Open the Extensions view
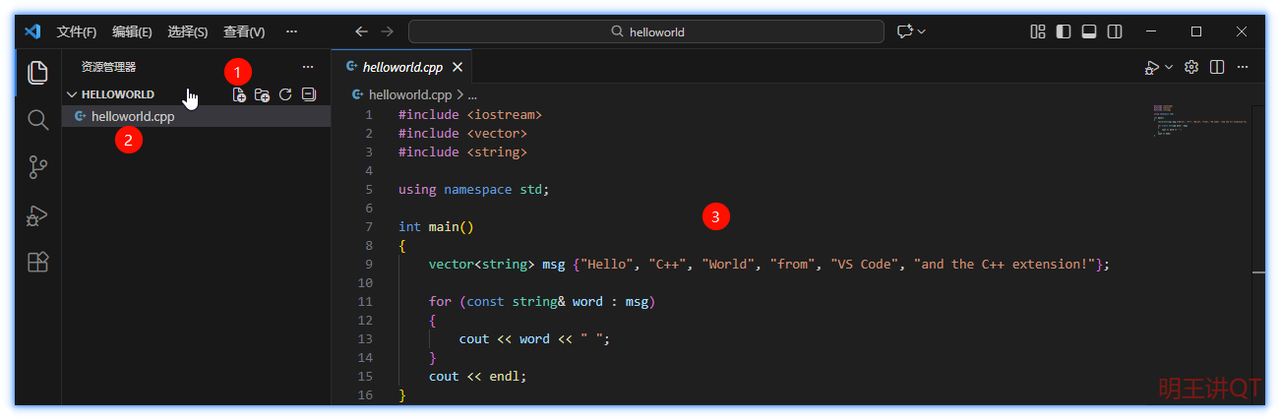This screenshot has height=420, width=1280. (38, 262)
